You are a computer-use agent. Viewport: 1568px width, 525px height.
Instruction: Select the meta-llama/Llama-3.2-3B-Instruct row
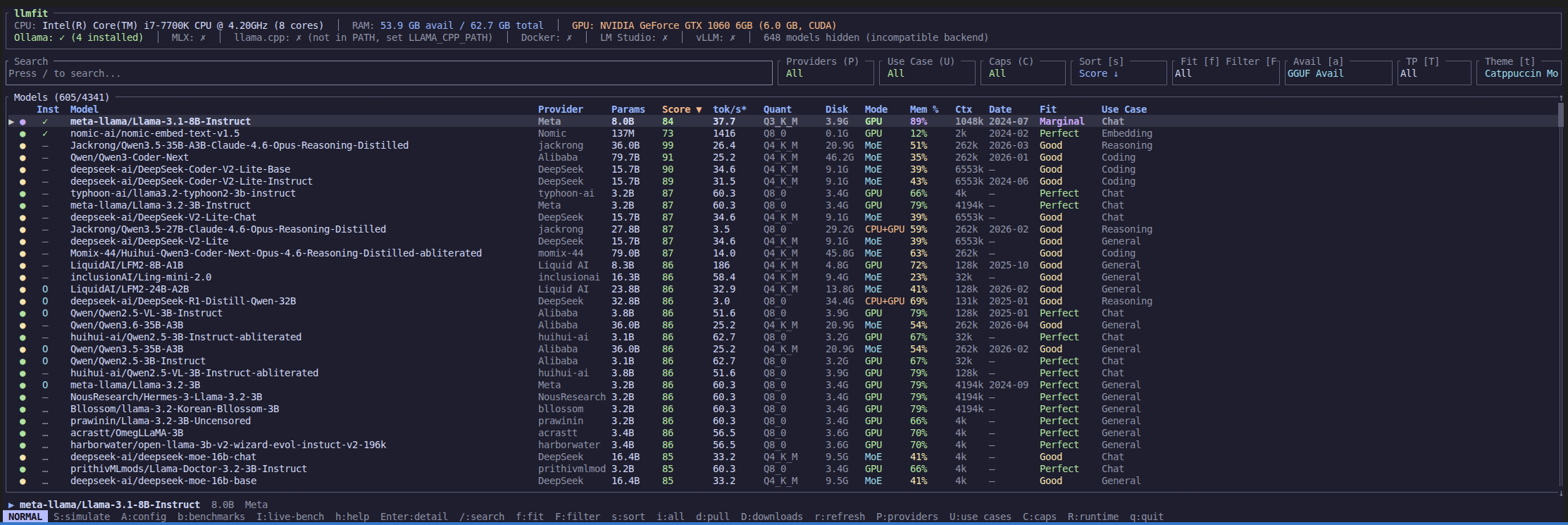point(782,205)
